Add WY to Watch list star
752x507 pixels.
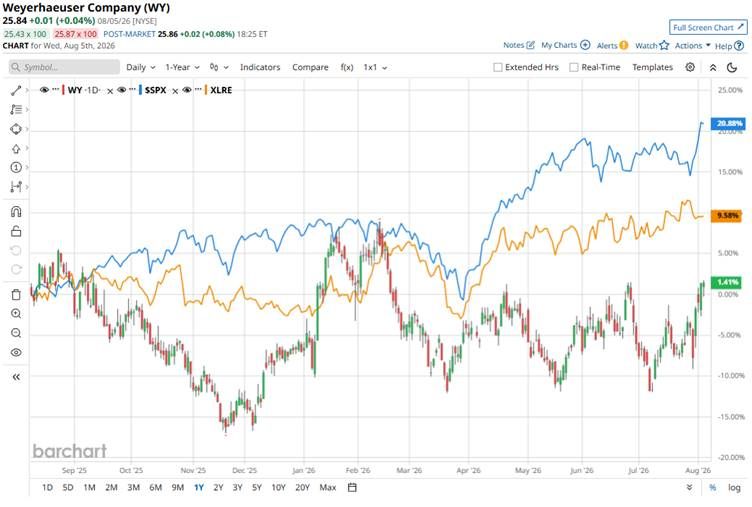click(652, 46)
